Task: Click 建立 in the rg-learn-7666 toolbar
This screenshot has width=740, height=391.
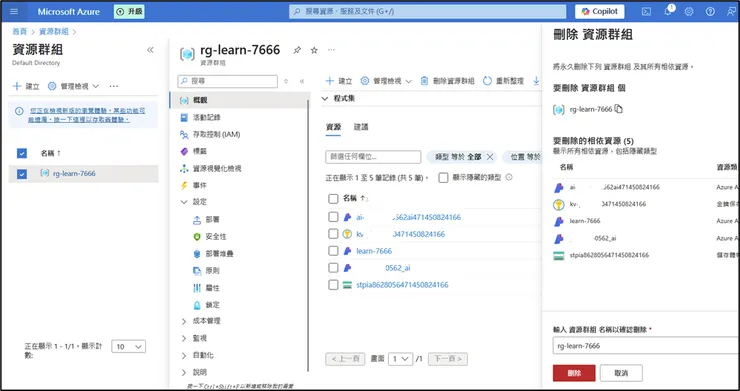Action: (x=339, y=81)
